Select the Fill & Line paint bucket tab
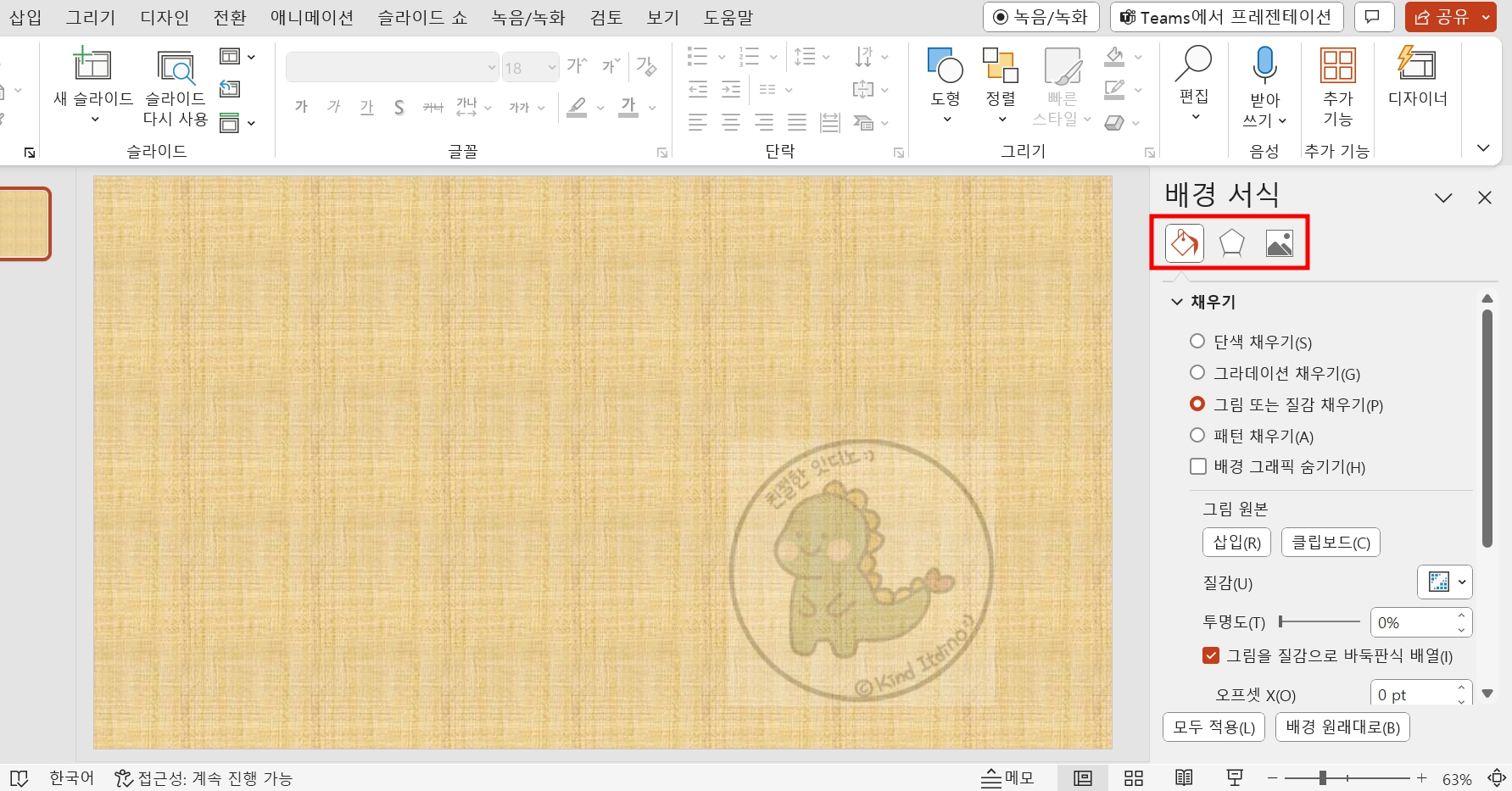Image resolution: width=1512 pixels, height=791 pixels. coord(1185,243)
